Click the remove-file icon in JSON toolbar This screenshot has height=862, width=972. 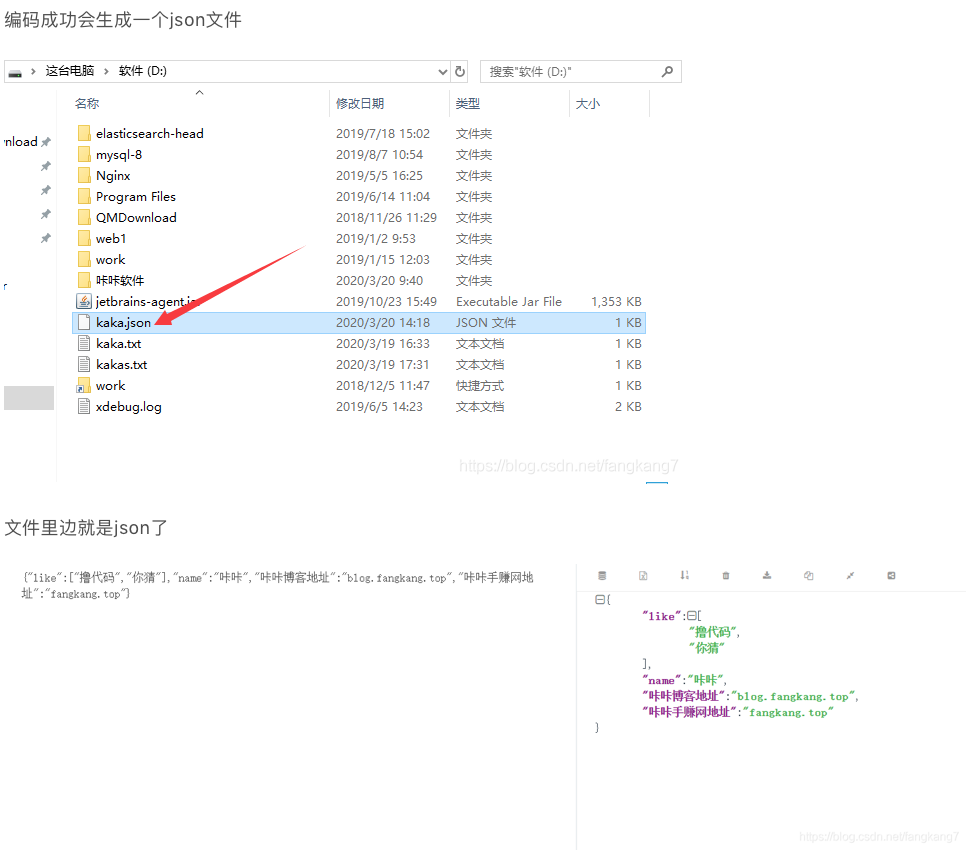644,576
